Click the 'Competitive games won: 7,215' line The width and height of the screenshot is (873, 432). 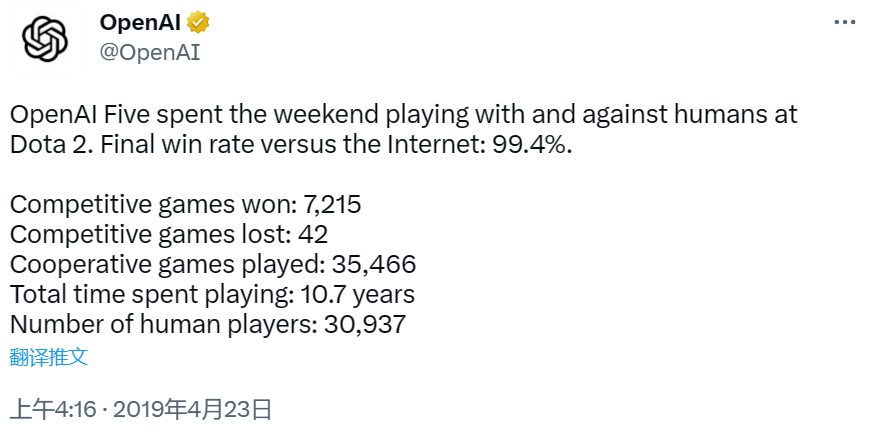185,205
